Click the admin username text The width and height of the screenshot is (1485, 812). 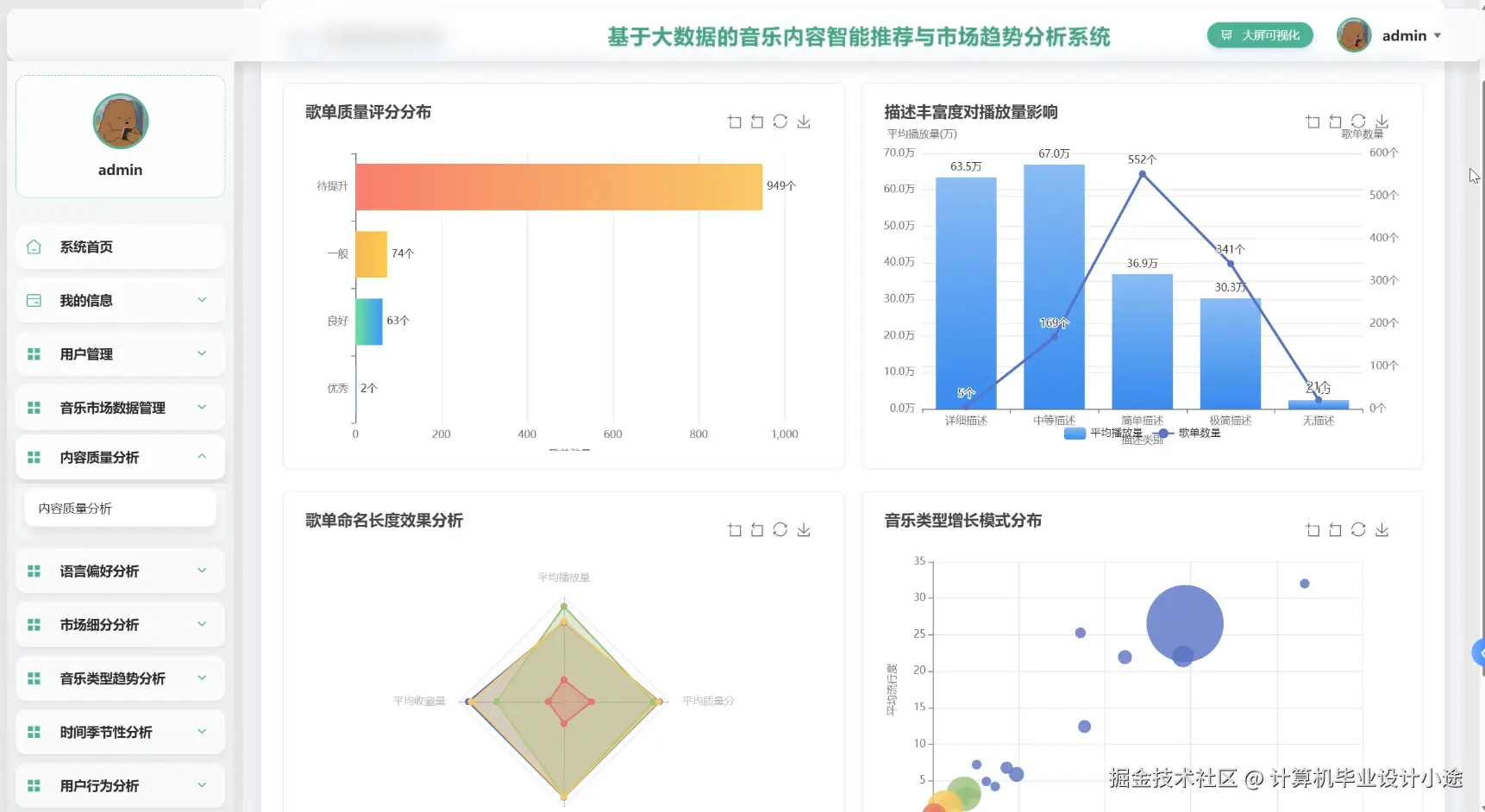pyautogui.click(x=1404, y=35)
